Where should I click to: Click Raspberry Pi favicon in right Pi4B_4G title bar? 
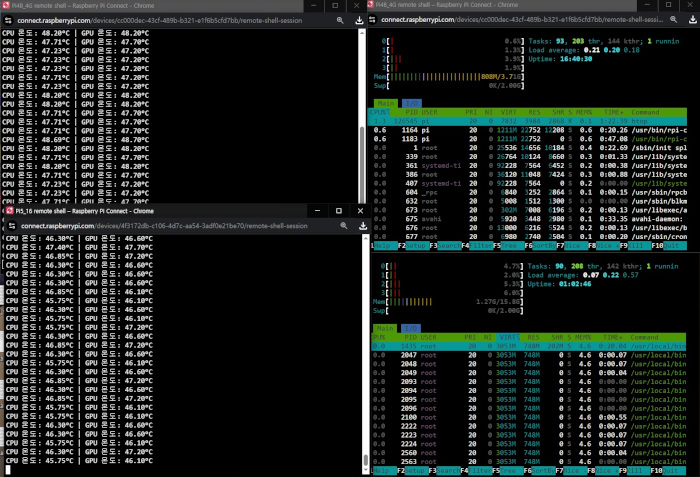click(x=371, y=4)
